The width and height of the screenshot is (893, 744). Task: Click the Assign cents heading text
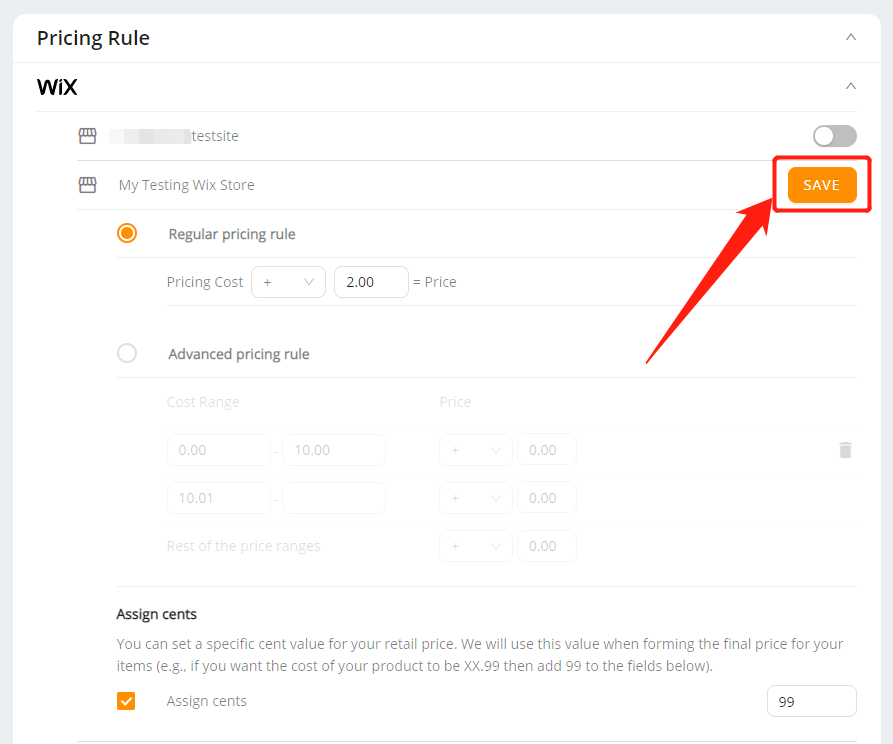click(157, 614)
